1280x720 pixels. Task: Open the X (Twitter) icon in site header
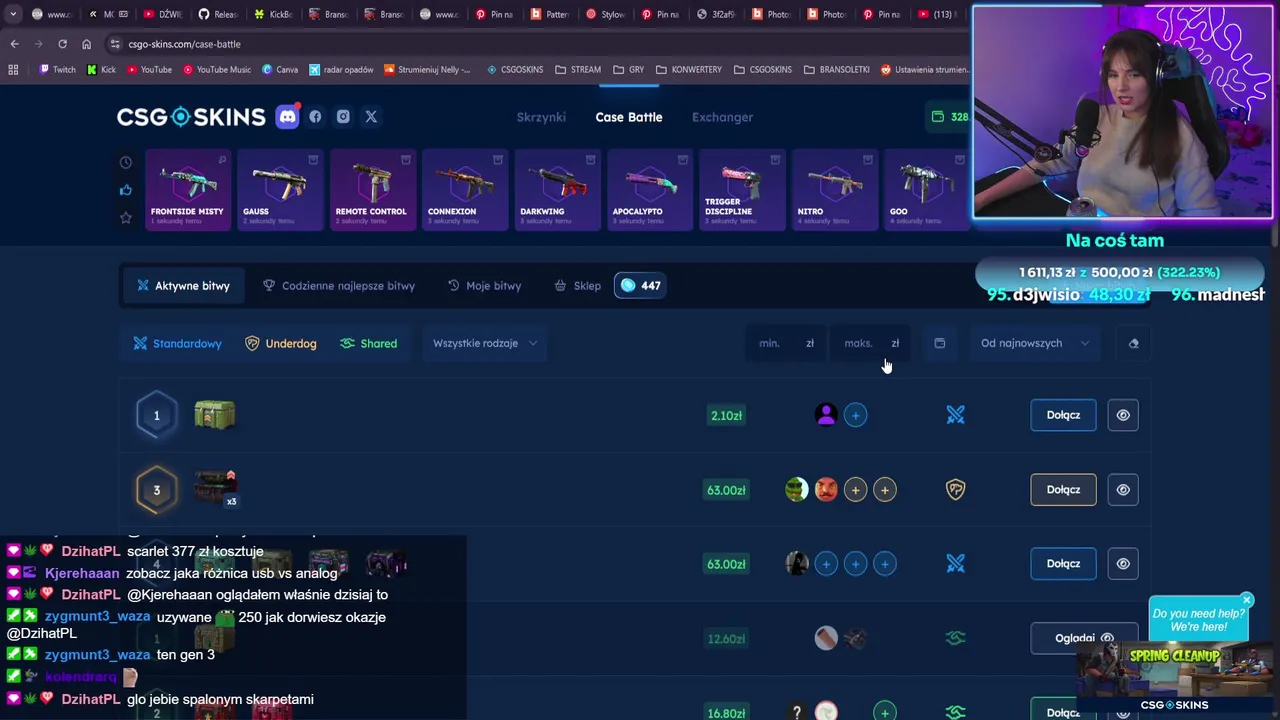[371, 117]
